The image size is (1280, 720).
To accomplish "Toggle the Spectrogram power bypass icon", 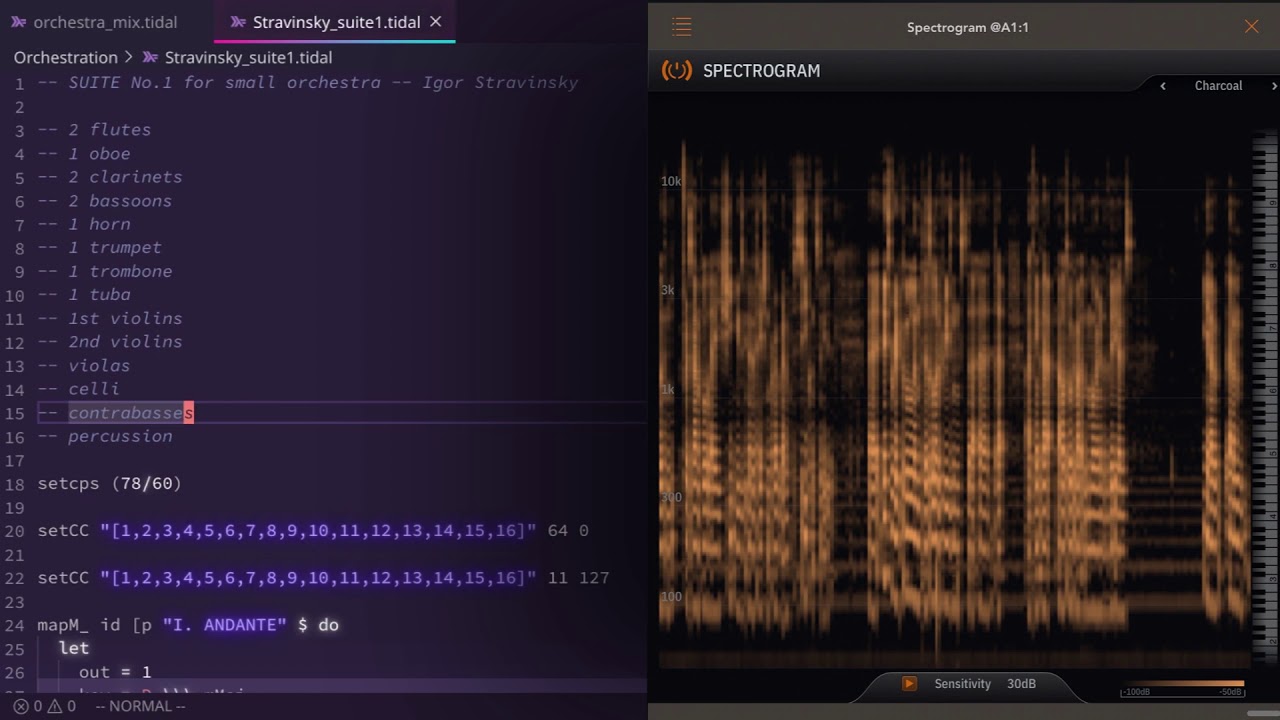I will tap(677, 71).
